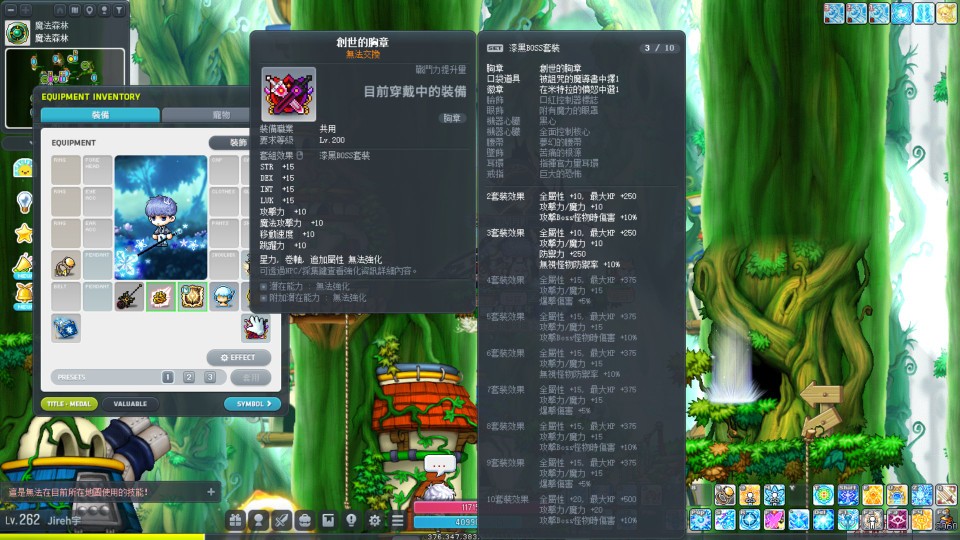Select the white glove equipment slot
Image resolution: width=960 pixels, height=540 pixels.
click(x=255, y=328)
